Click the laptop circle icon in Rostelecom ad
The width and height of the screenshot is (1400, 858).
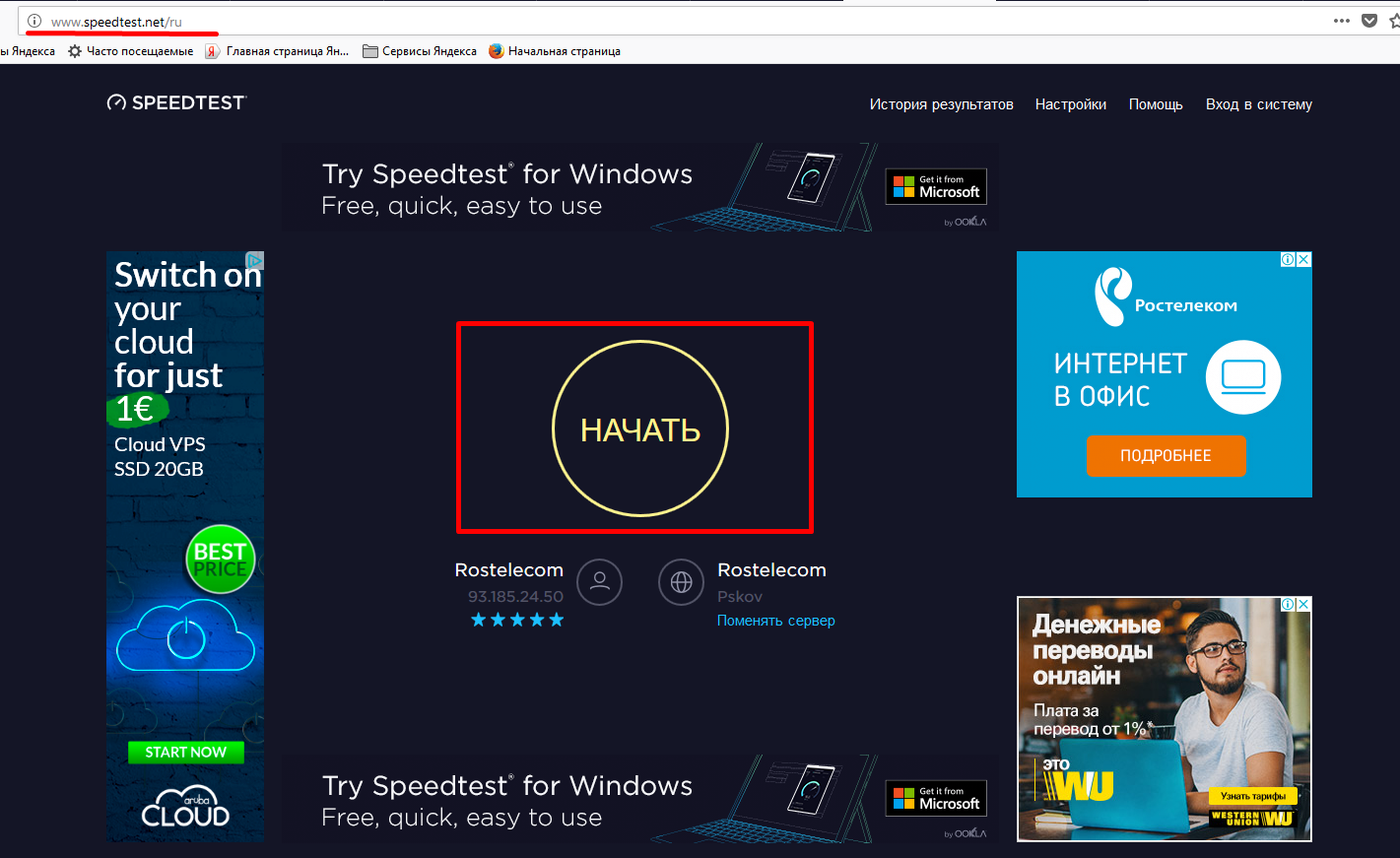pos(1243,377)
